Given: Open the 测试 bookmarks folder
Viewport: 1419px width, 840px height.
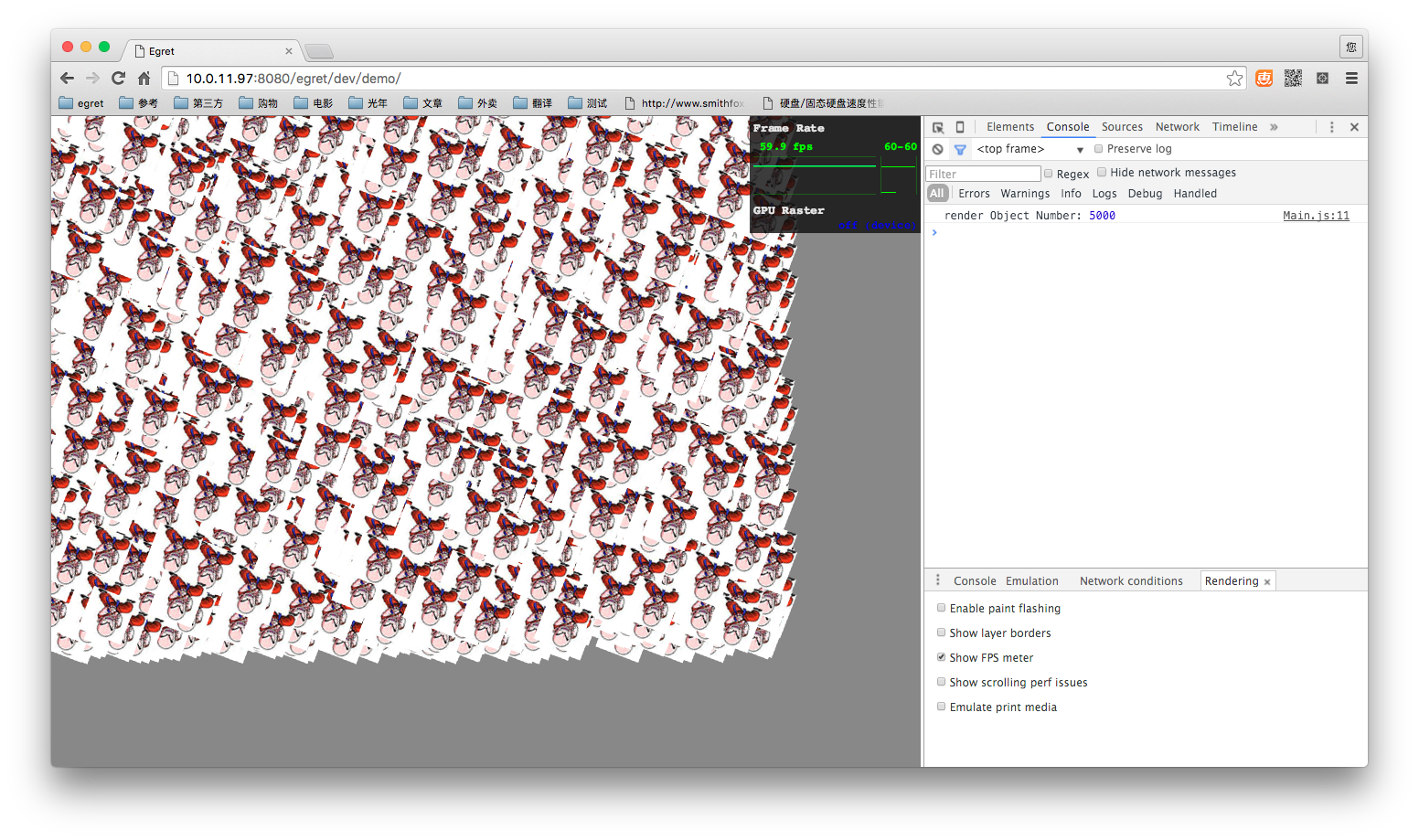Looking at the screenshot, I should 588,103.
